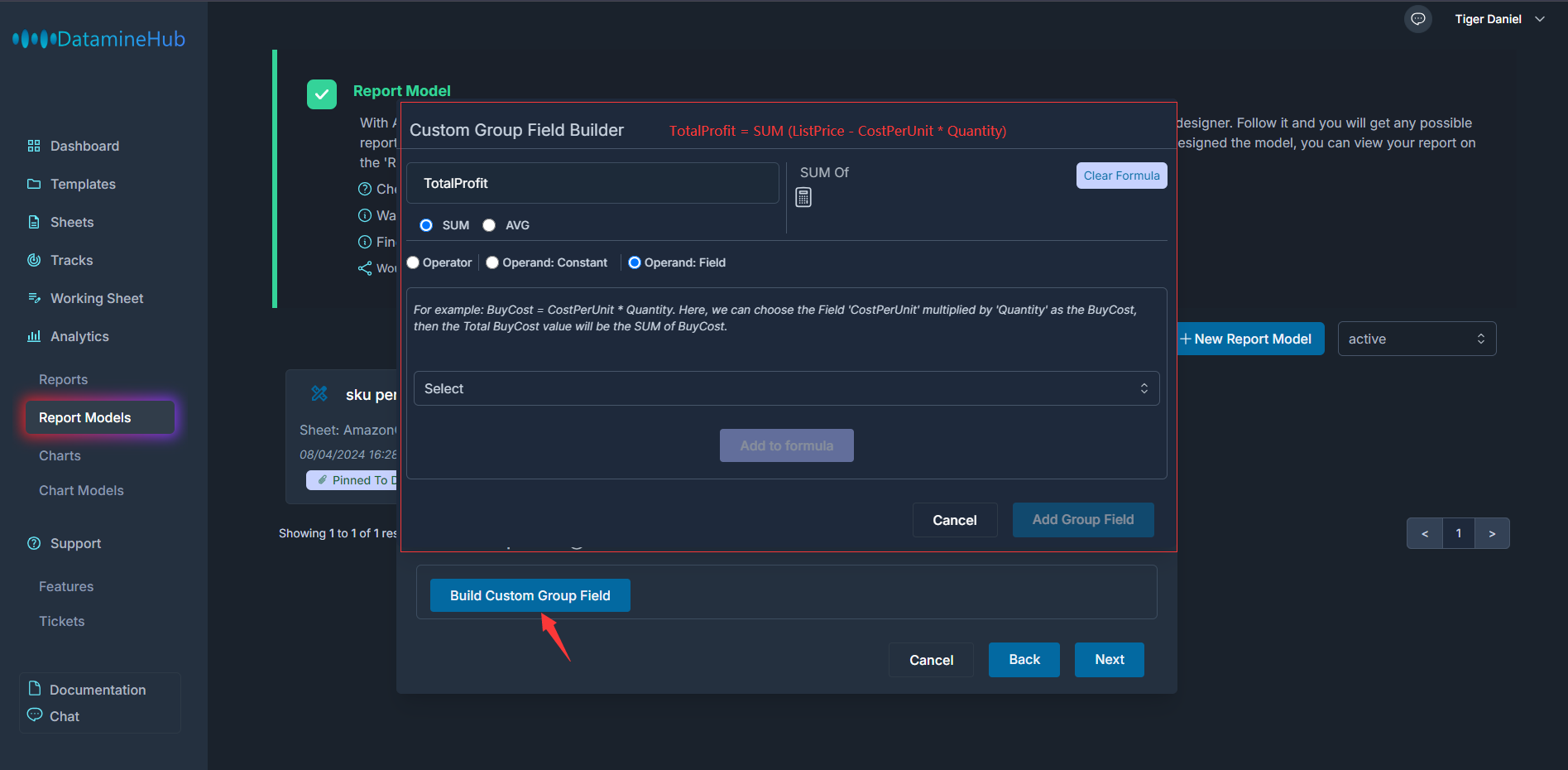Click the sku report model tools icon
Viewport: 1568px width, 770px height.
click(319, 393)
